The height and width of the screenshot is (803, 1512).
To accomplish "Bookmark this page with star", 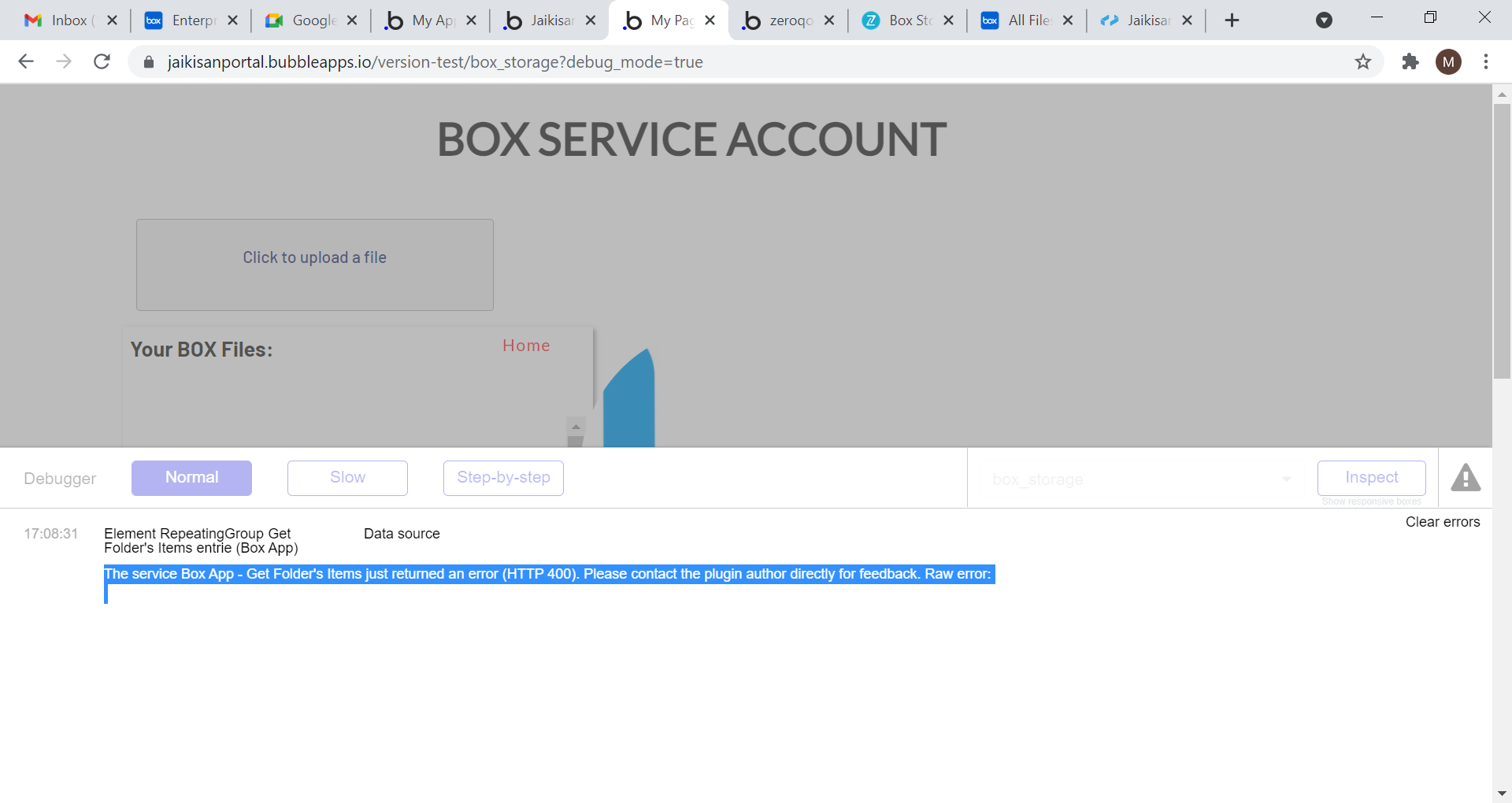I will click(x=1363, y=61).
